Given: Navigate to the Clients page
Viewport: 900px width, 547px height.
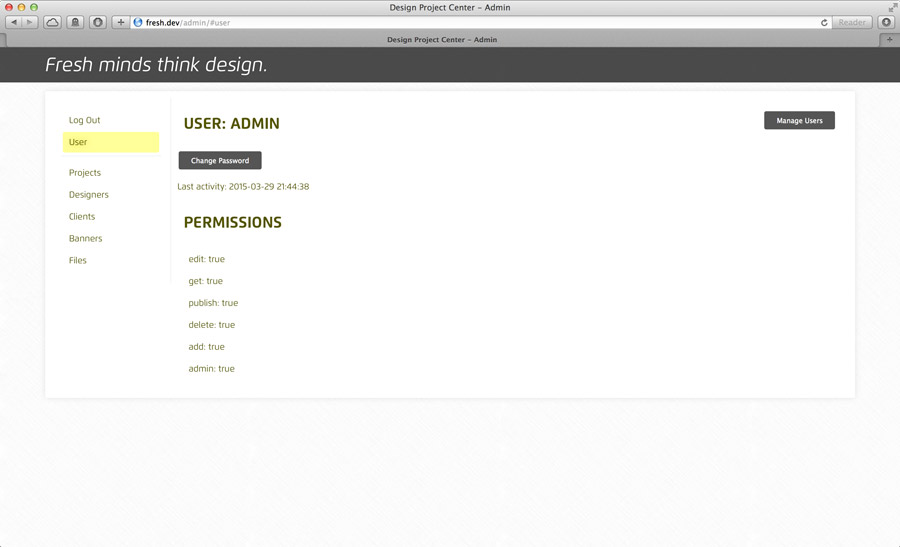Looking at the screenshot, I should point(82,217).
